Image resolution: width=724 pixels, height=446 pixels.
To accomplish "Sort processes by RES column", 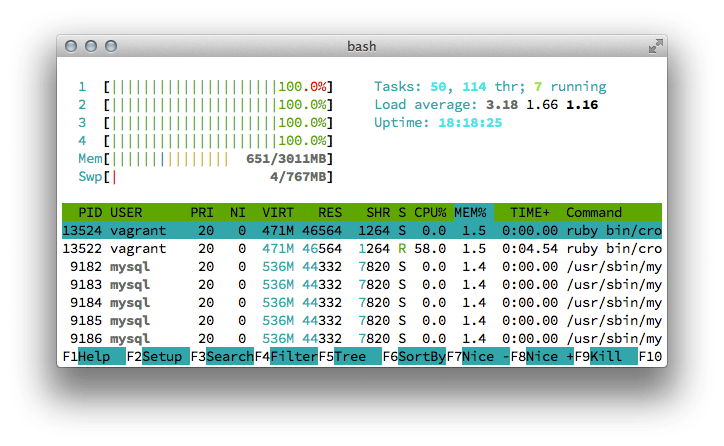I will [x=330, y=212].
